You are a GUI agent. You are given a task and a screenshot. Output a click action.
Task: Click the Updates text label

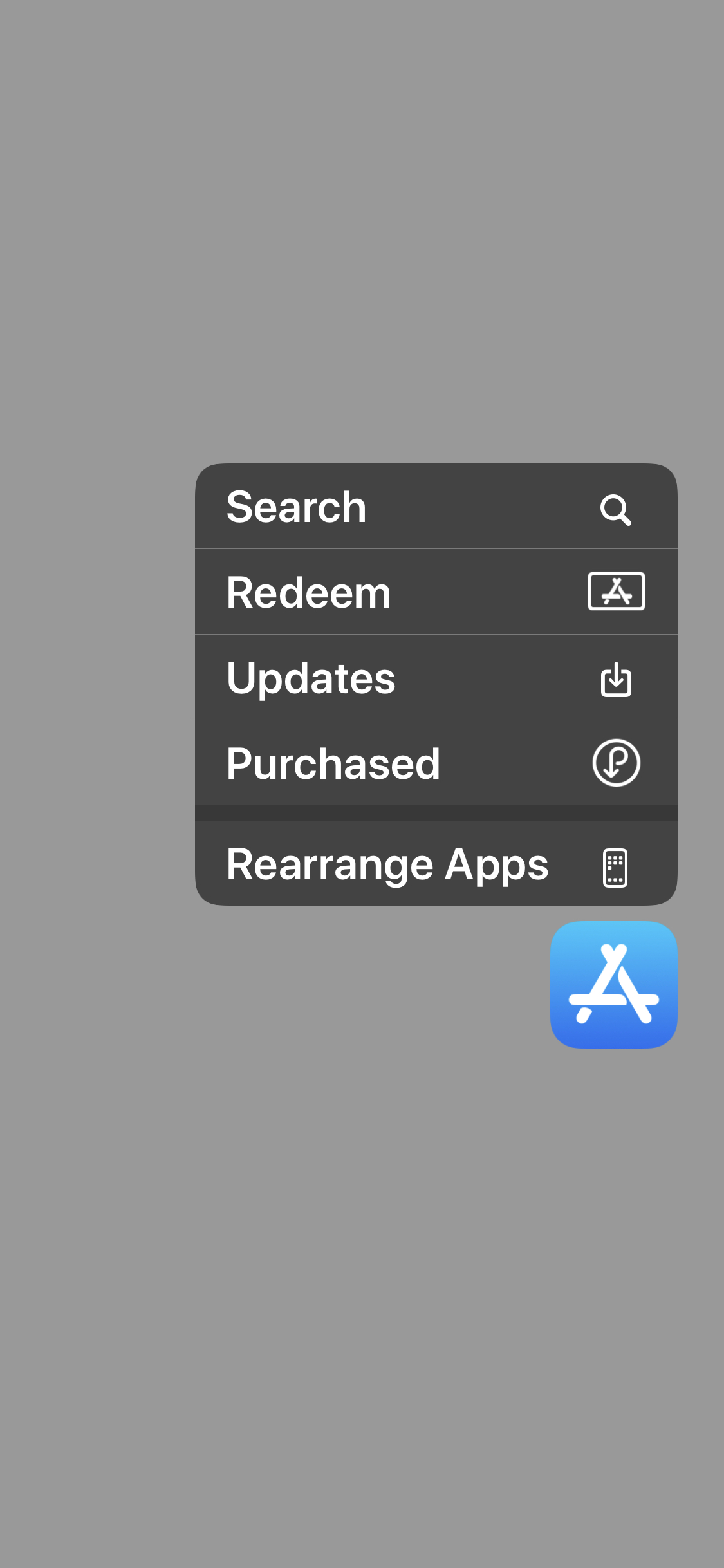point(311,679)
